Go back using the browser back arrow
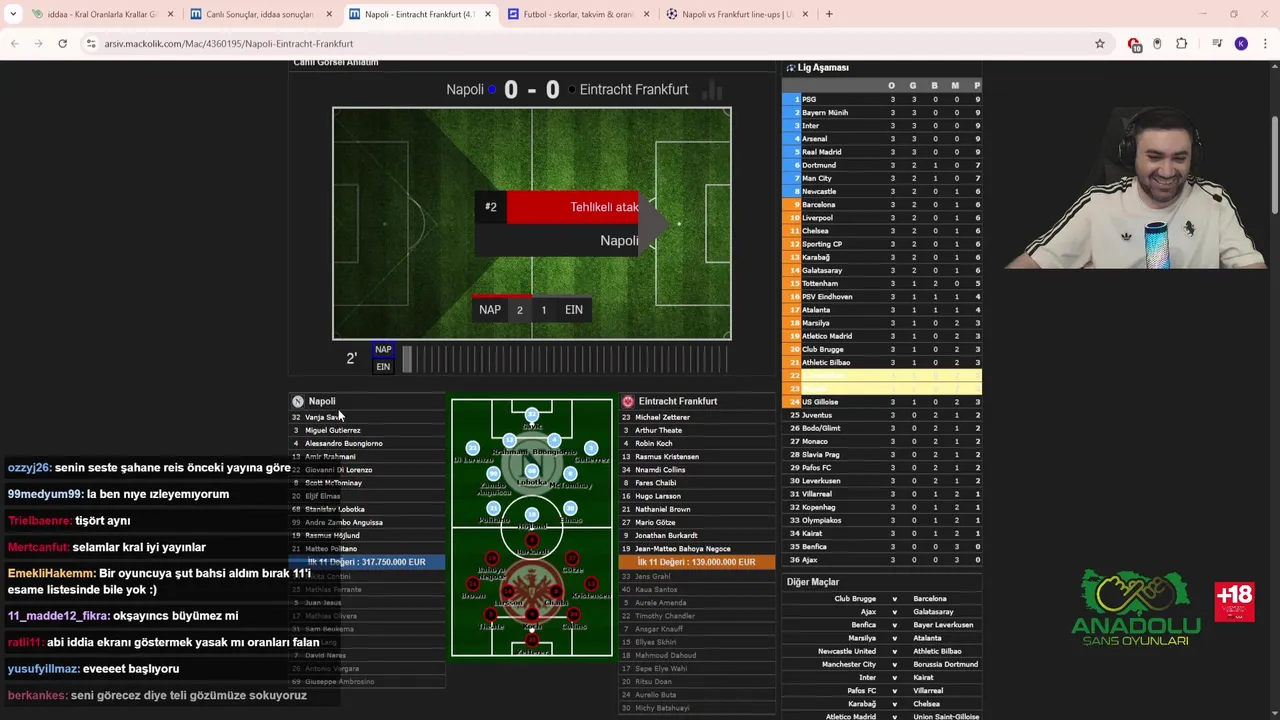This screenshot has height=720, width=1280. click(15, 44)
